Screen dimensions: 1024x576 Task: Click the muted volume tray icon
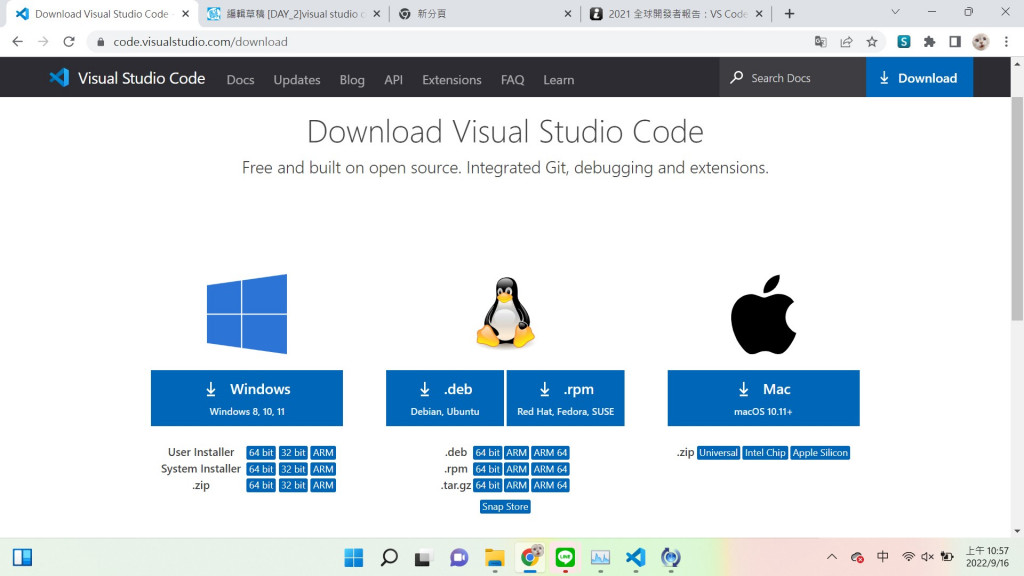pyautogui.click(x=927, y=557)
